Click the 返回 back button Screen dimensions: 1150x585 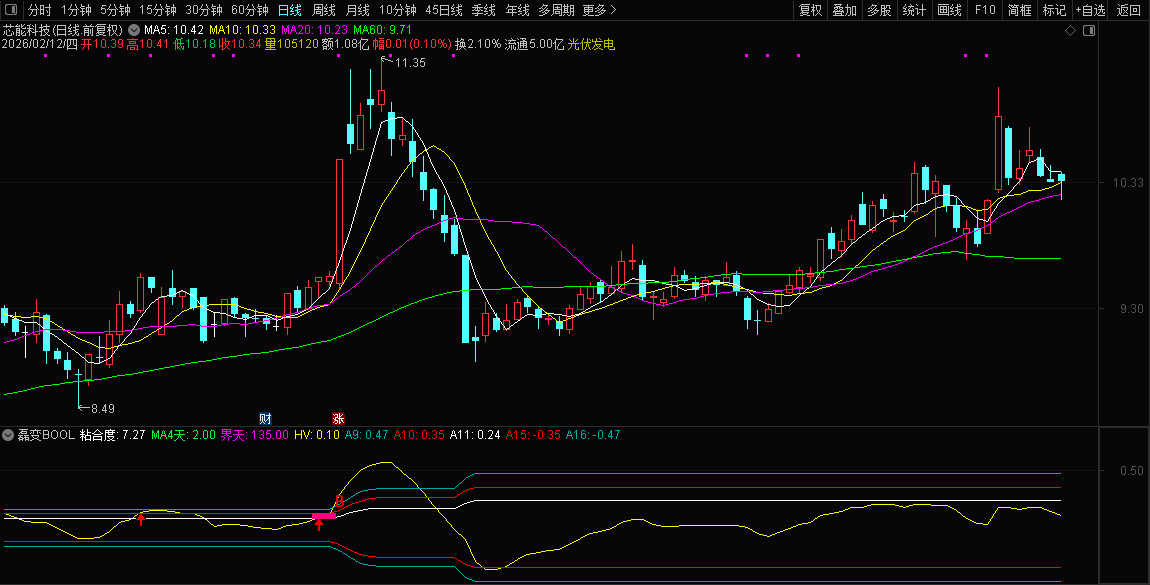tap(1128, 11)
